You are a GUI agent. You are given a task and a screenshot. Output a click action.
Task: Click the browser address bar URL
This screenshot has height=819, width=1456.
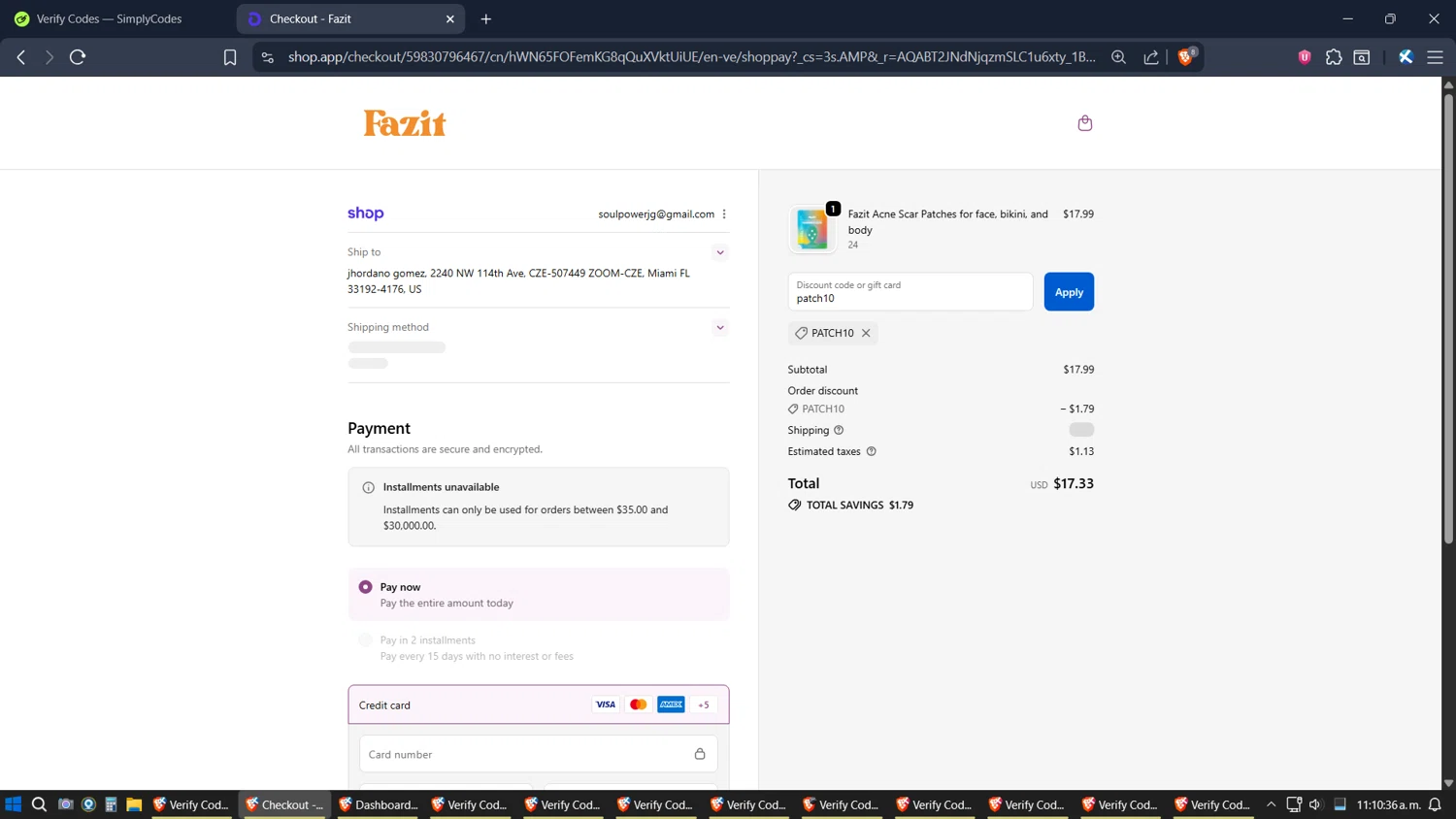[691, 57]
